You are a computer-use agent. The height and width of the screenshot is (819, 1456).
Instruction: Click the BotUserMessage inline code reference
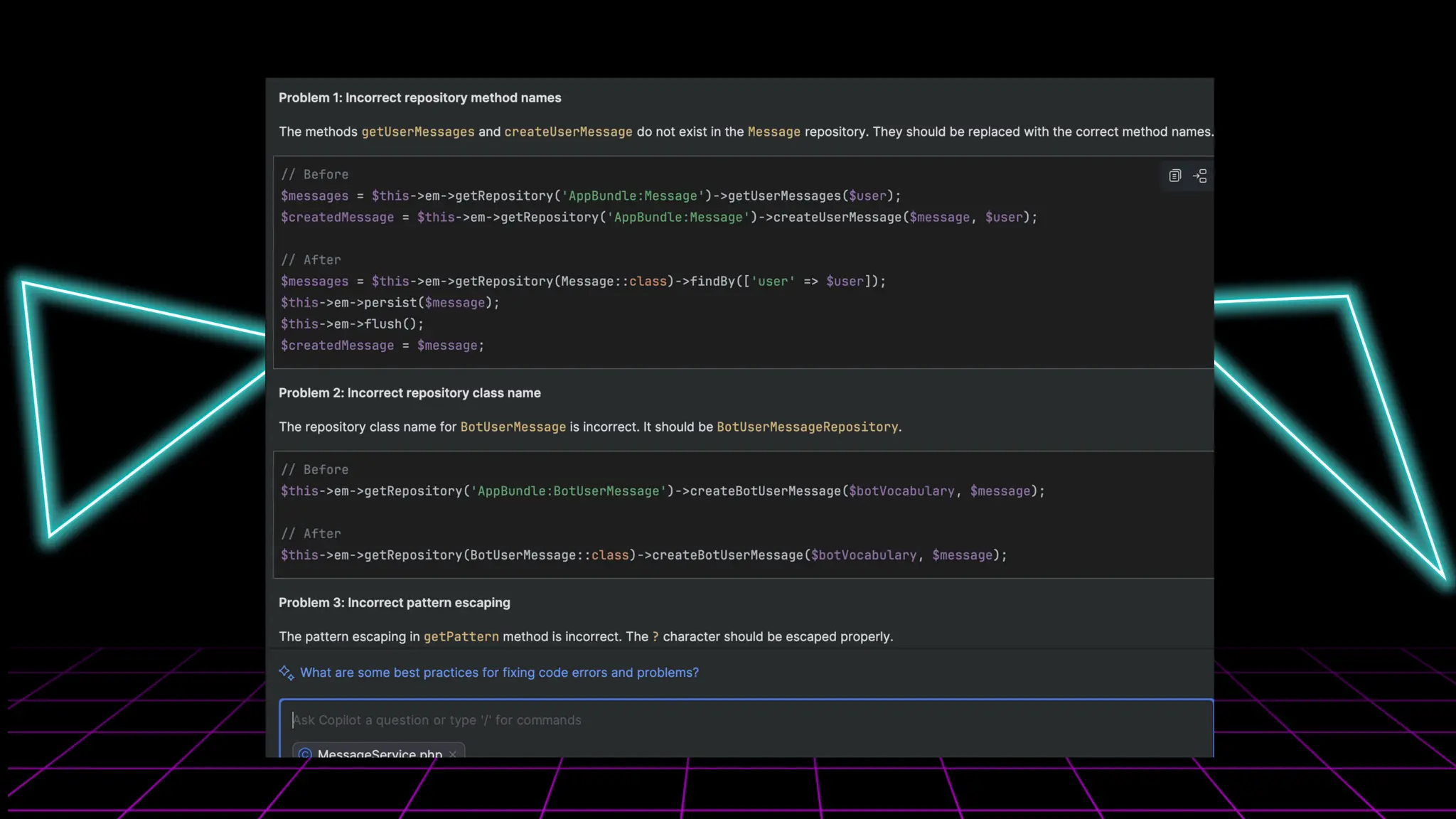(x=513, y=427)
